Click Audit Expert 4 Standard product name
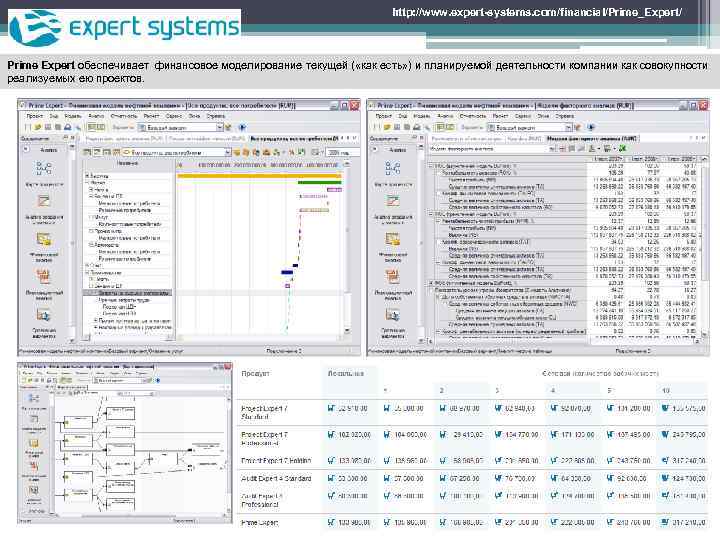This screenshot has height=540, width=720. 276,478
